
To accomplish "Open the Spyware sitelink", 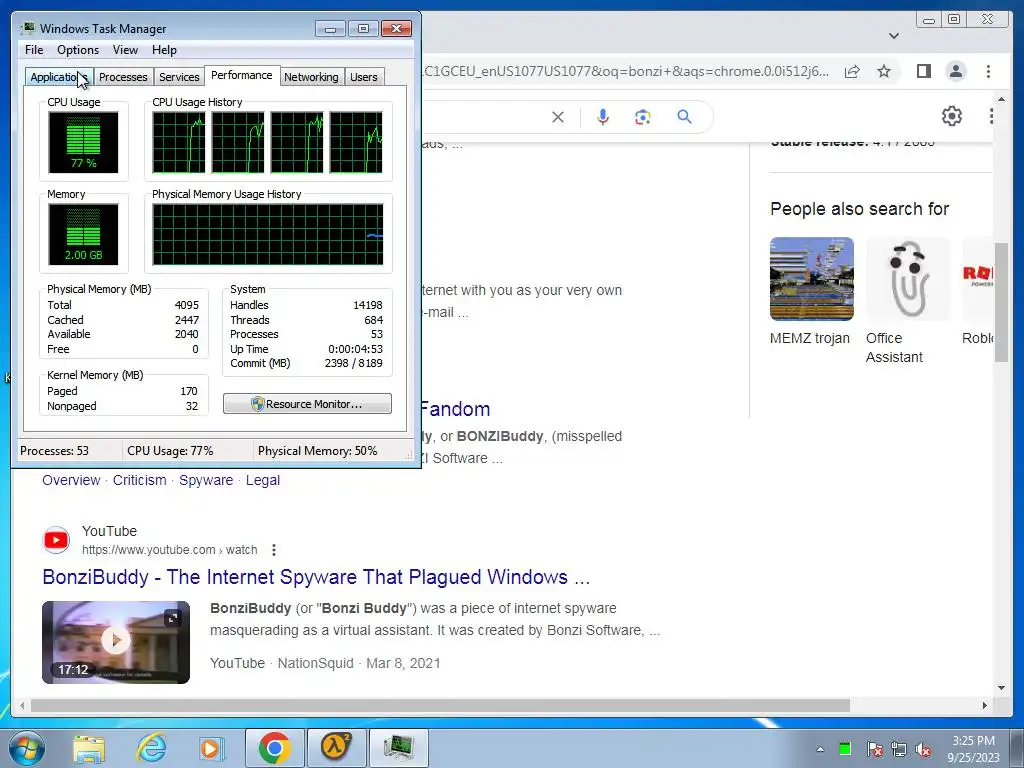I will tap(206, 480).
